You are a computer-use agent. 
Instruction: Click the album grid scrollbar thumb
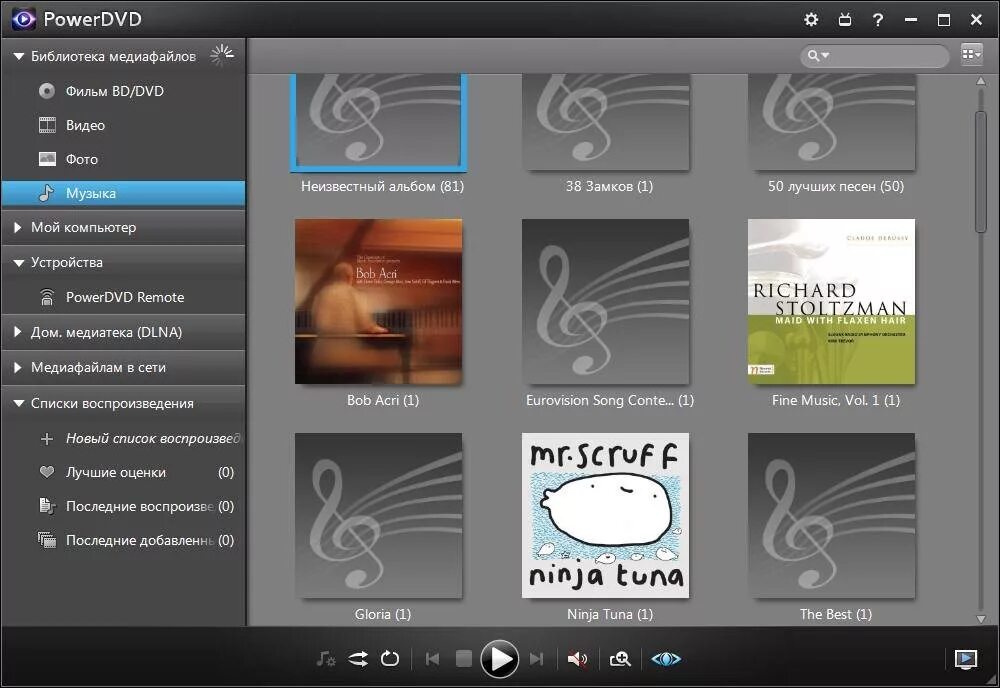coord(981,172)
